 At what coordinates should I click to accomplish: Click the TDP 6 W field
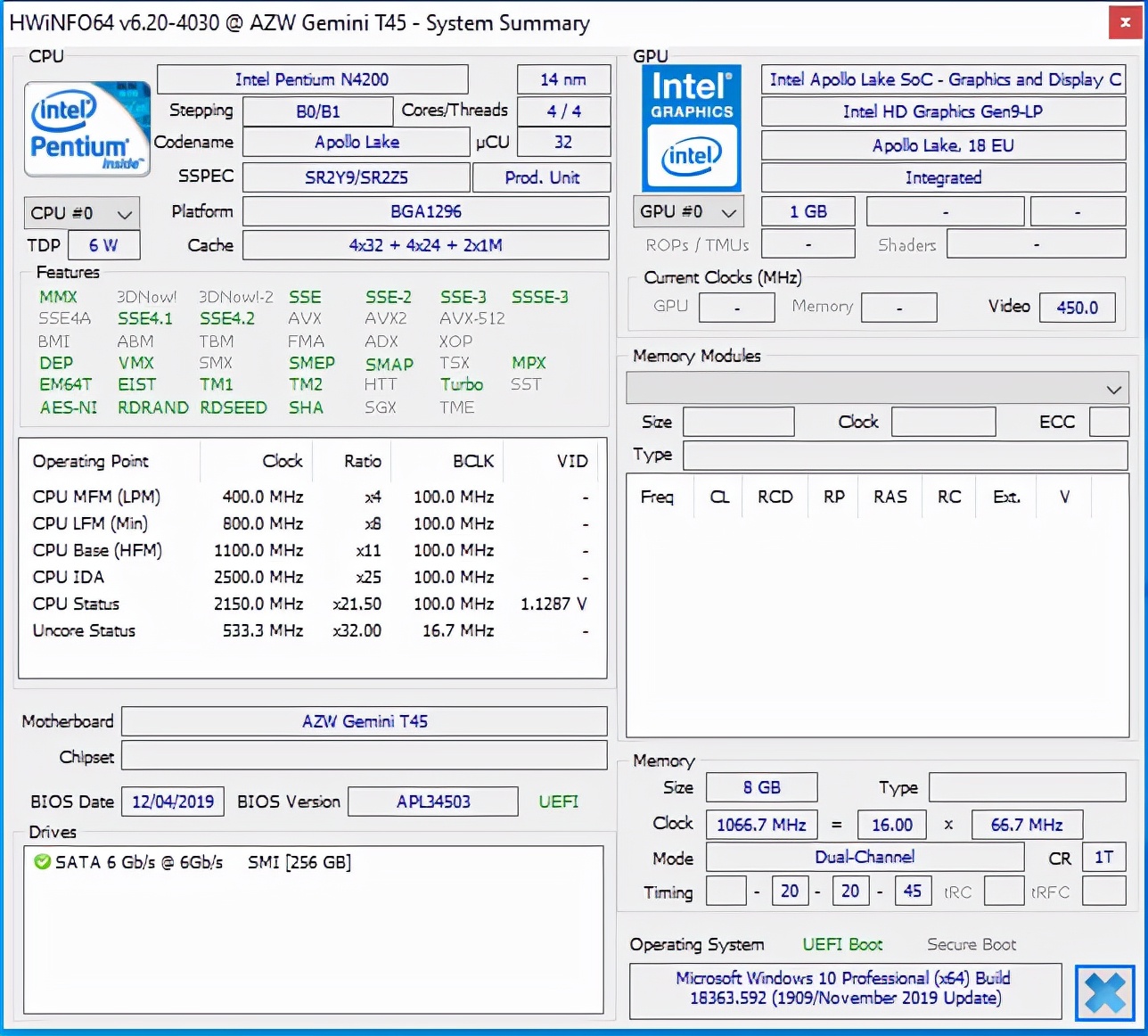(102, 245)
